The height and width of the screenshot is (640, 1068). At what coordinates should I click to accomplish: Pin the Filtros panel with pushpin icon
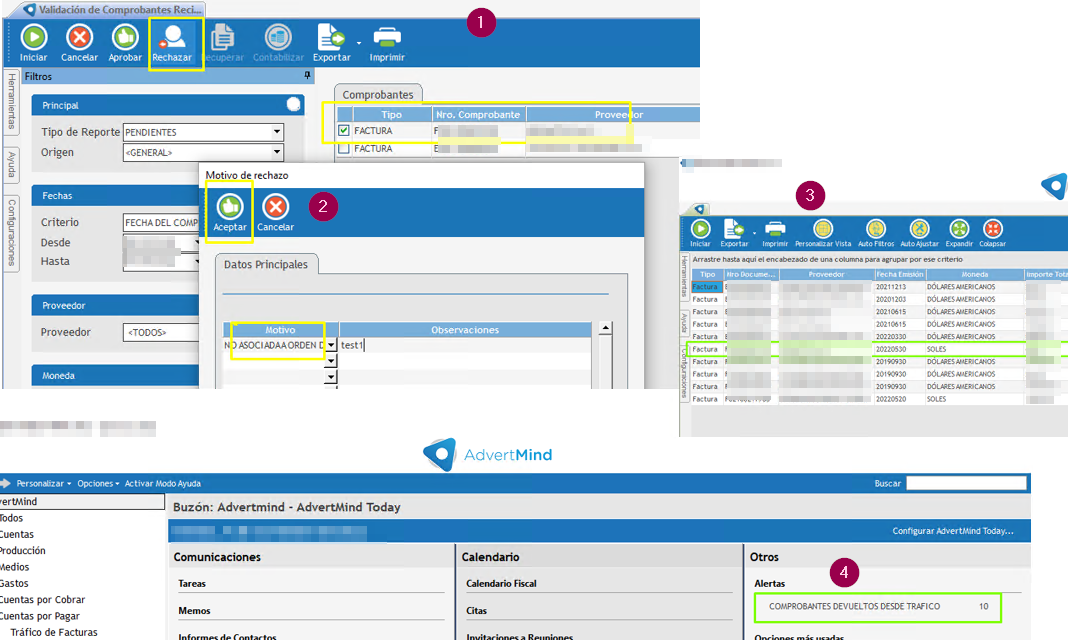click(307, 76)
